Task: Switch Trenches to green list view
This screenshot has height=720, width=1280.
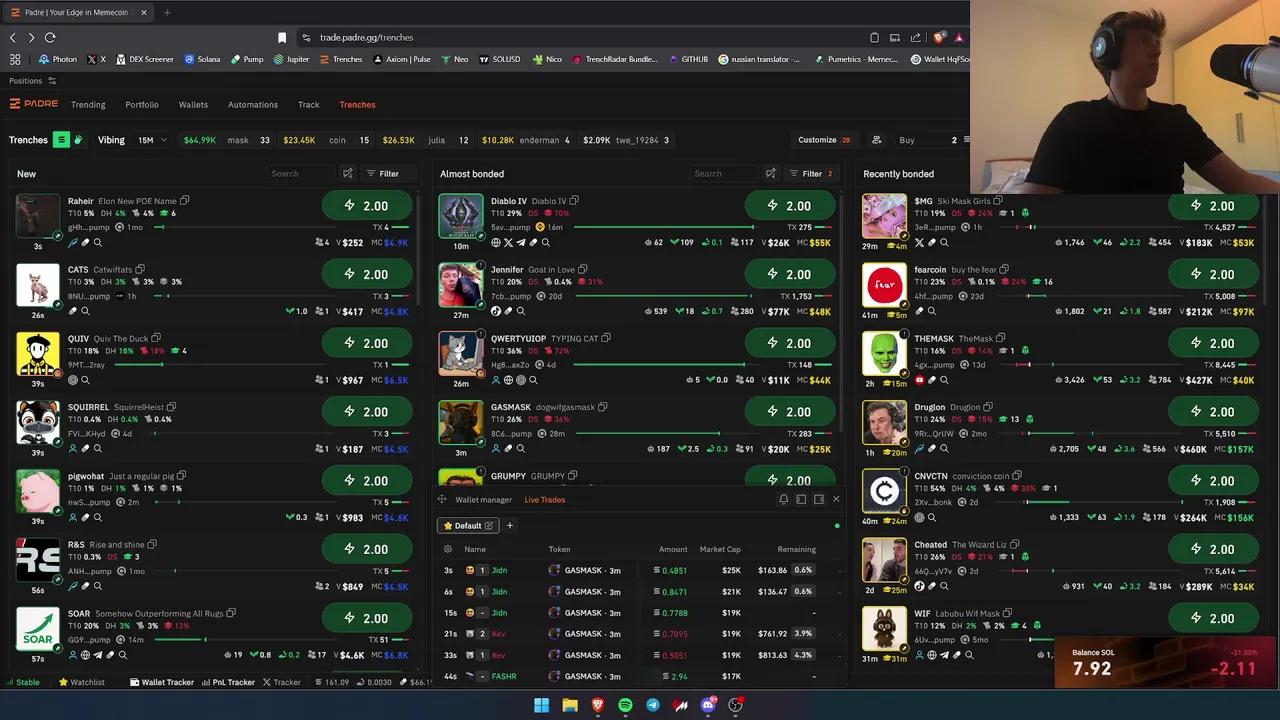Action: pyautogui.click(x=61, y=140)
